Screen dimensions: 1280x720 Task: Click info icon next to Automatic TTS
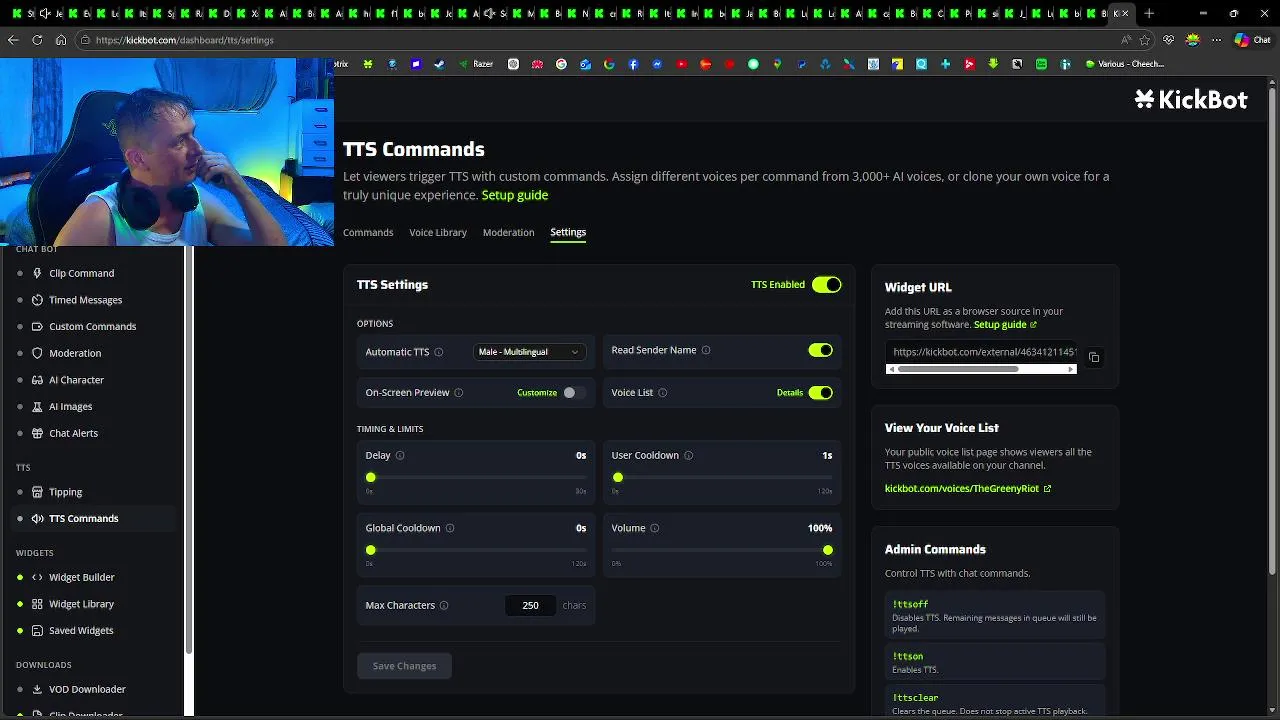click(438, 352)
